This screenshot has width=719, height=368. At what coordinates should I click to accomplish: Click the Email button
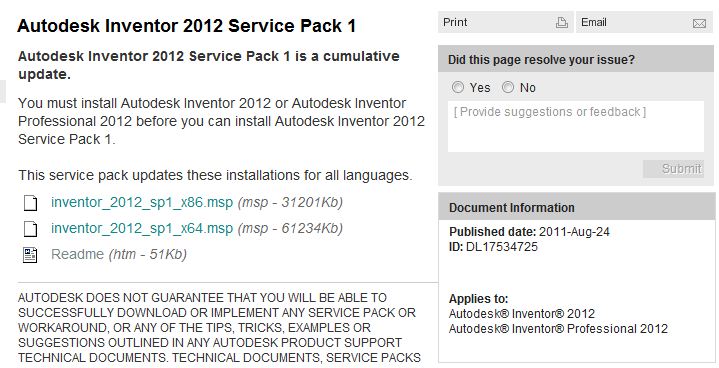[644, 22]
